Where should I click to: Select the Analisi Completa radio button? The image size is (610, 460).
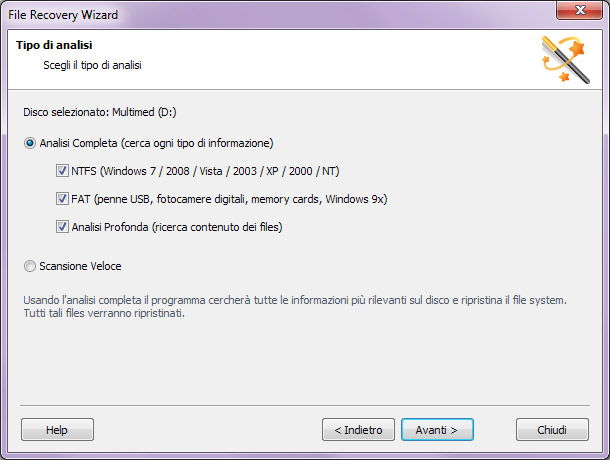30,143
